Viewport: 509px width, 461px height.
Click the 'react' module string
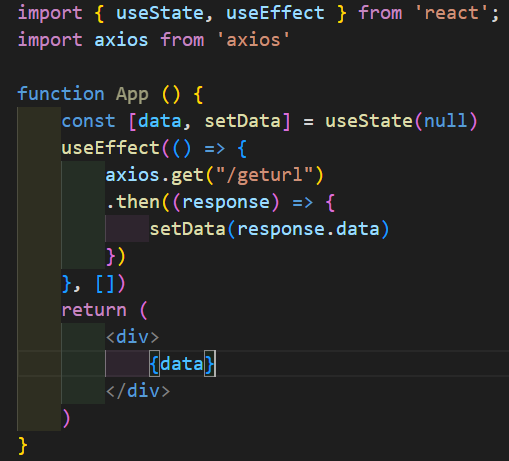pyautogui.click(x=452, y=13)
